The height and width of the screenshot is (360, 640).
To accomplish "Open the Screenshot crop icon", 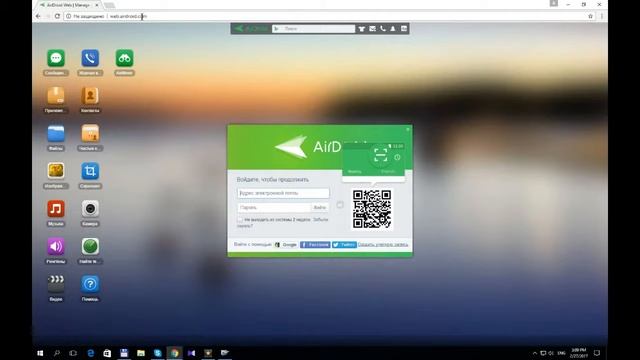I will pyautogui.click(x=90, y=171).
